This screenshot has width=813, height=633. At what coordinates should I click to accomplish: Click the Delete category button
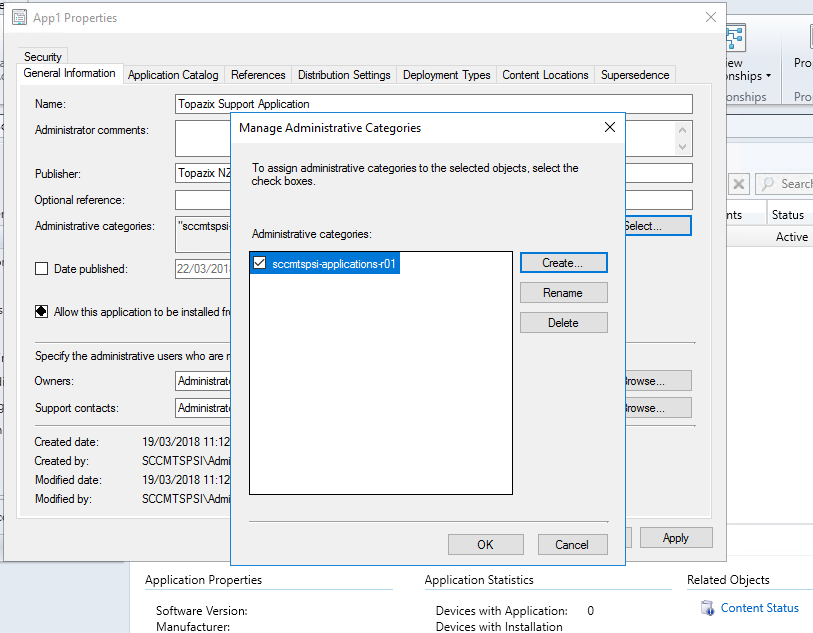[x=563, y=323]
